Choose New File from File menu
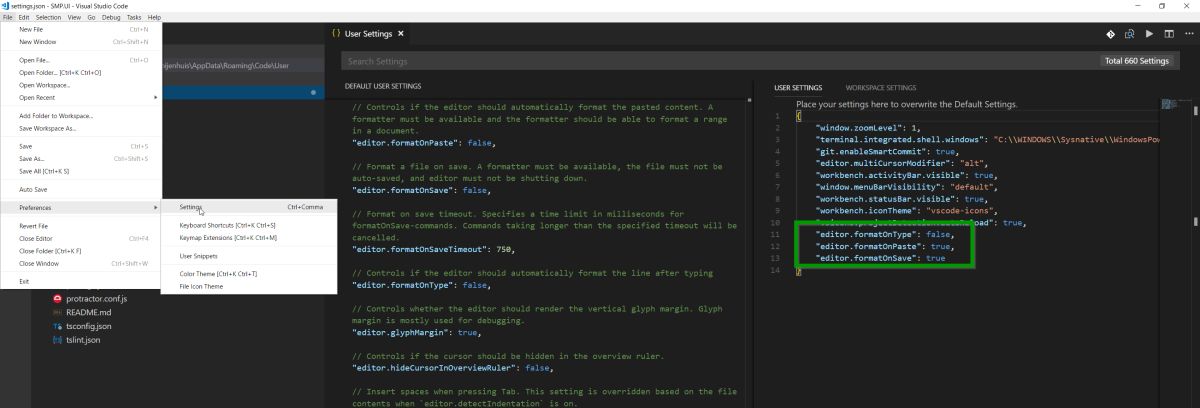 (x=81, y=30)
